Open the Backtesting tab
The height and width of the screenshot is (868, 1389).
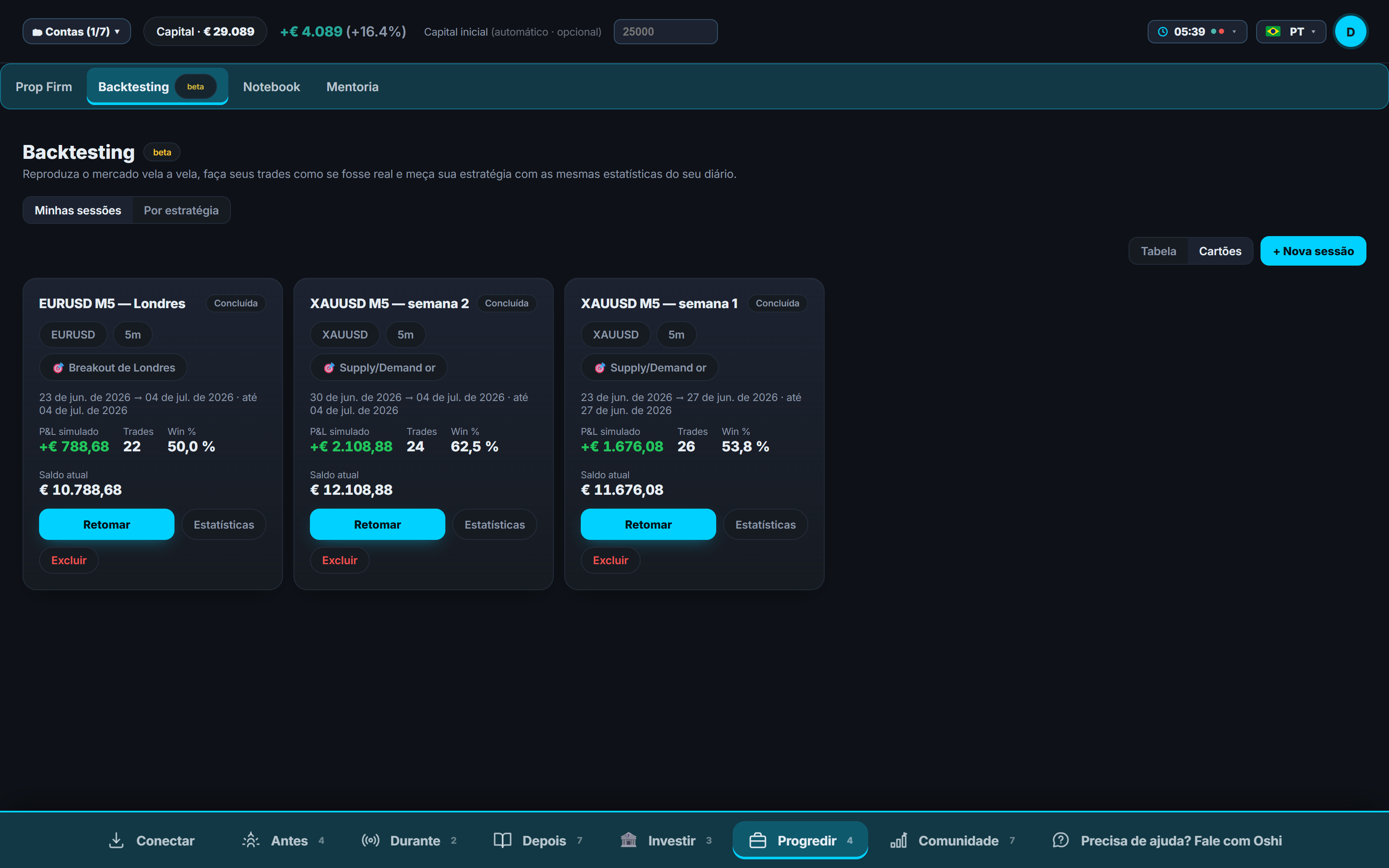(157, 87)
